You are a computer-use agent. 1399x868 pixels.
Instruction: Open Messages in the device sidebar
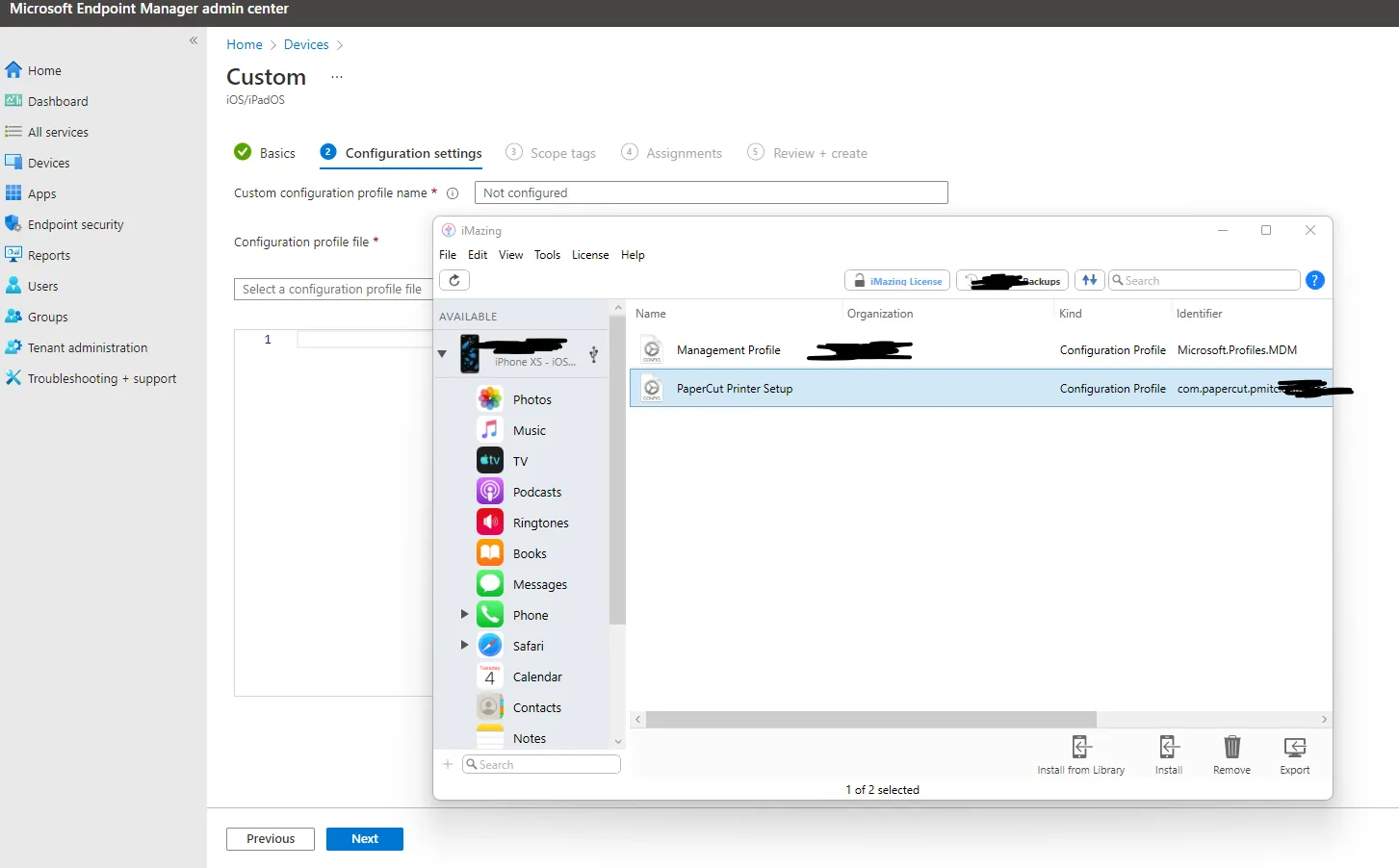[522, 584]
